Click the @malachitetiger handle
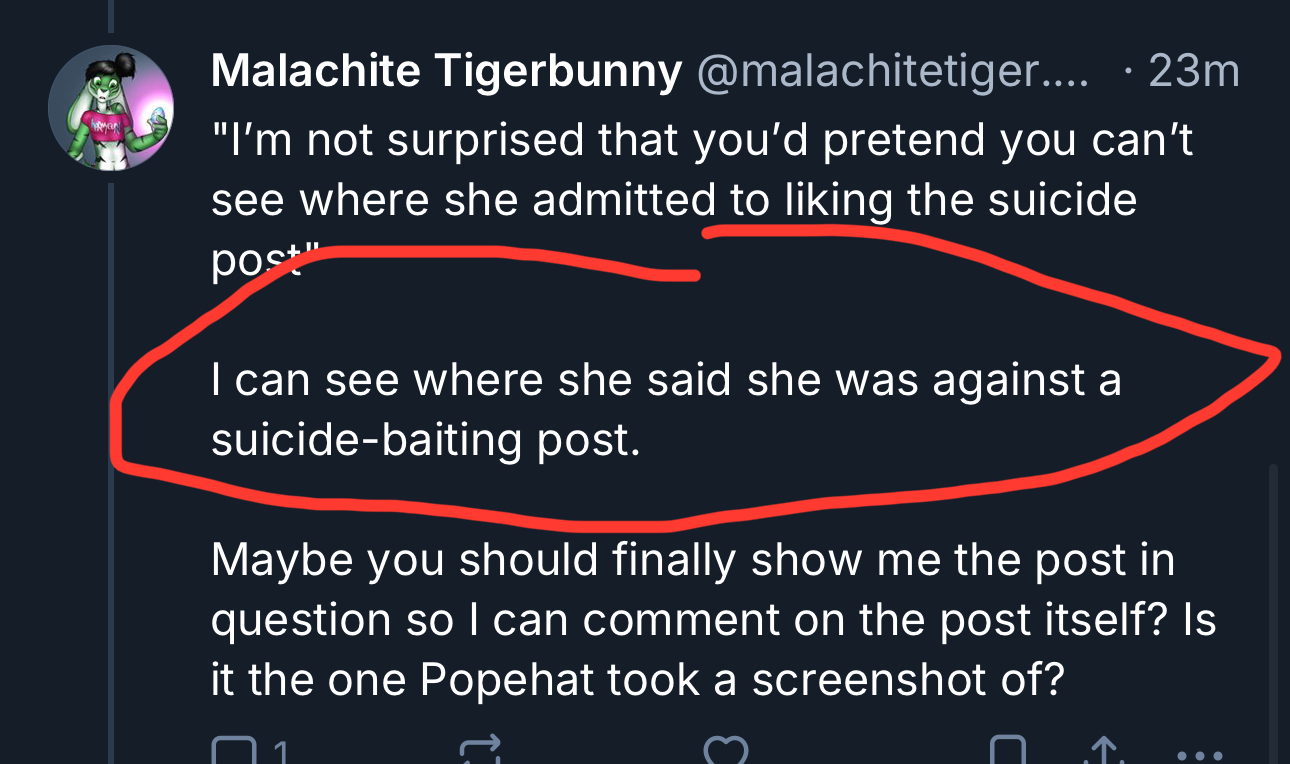 click(x=896, y=72)
